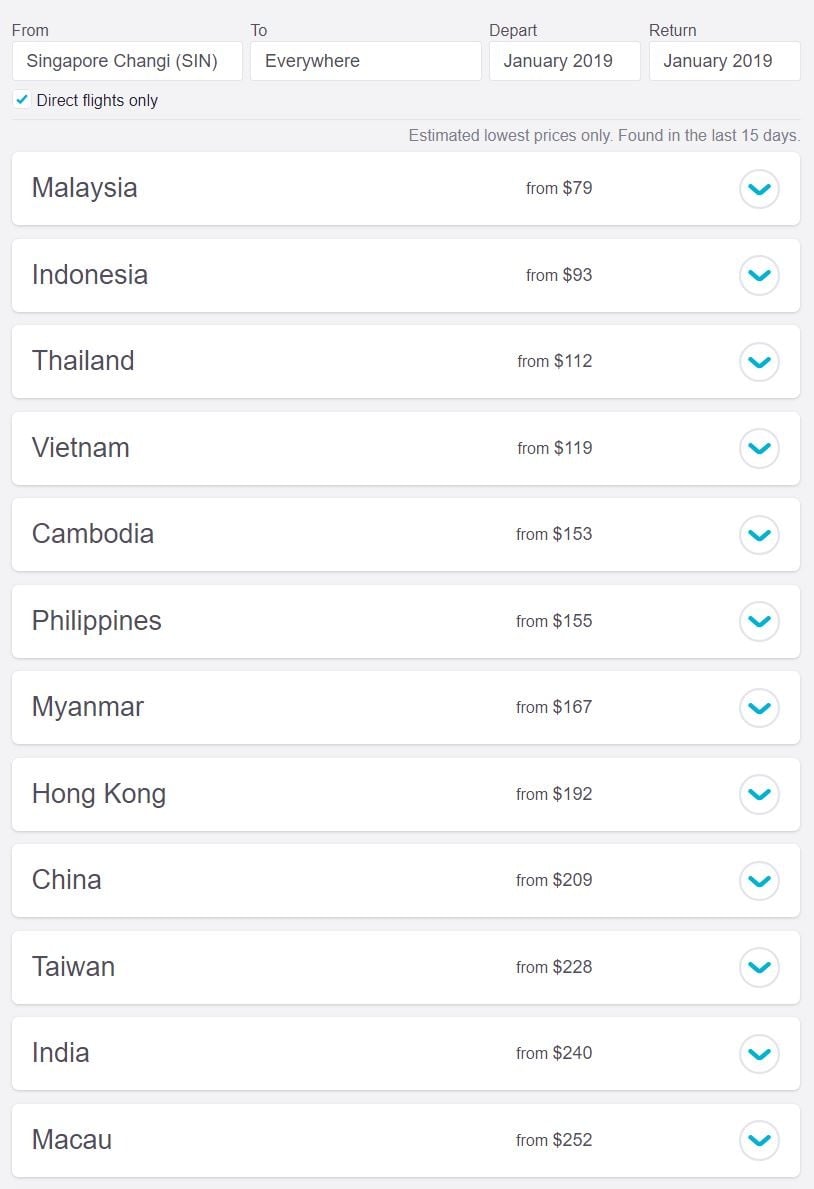Uncheck the Direct flights only checkbox
This screenshot has width=814, height=1189.
[x=22, y=100]
